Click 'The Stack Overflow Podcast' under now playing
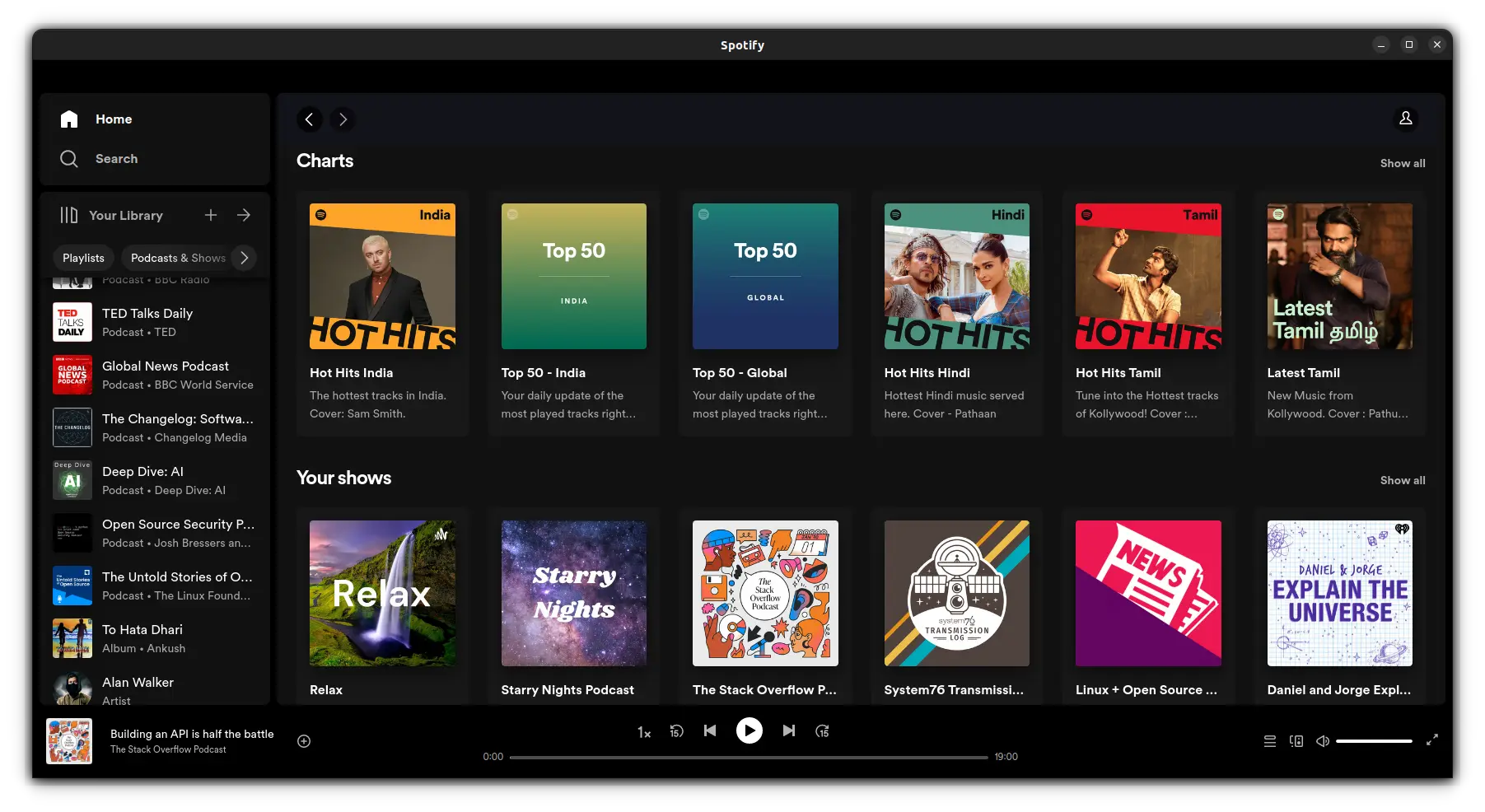This screenshot has height=812, width=1485. click(168, 749)
